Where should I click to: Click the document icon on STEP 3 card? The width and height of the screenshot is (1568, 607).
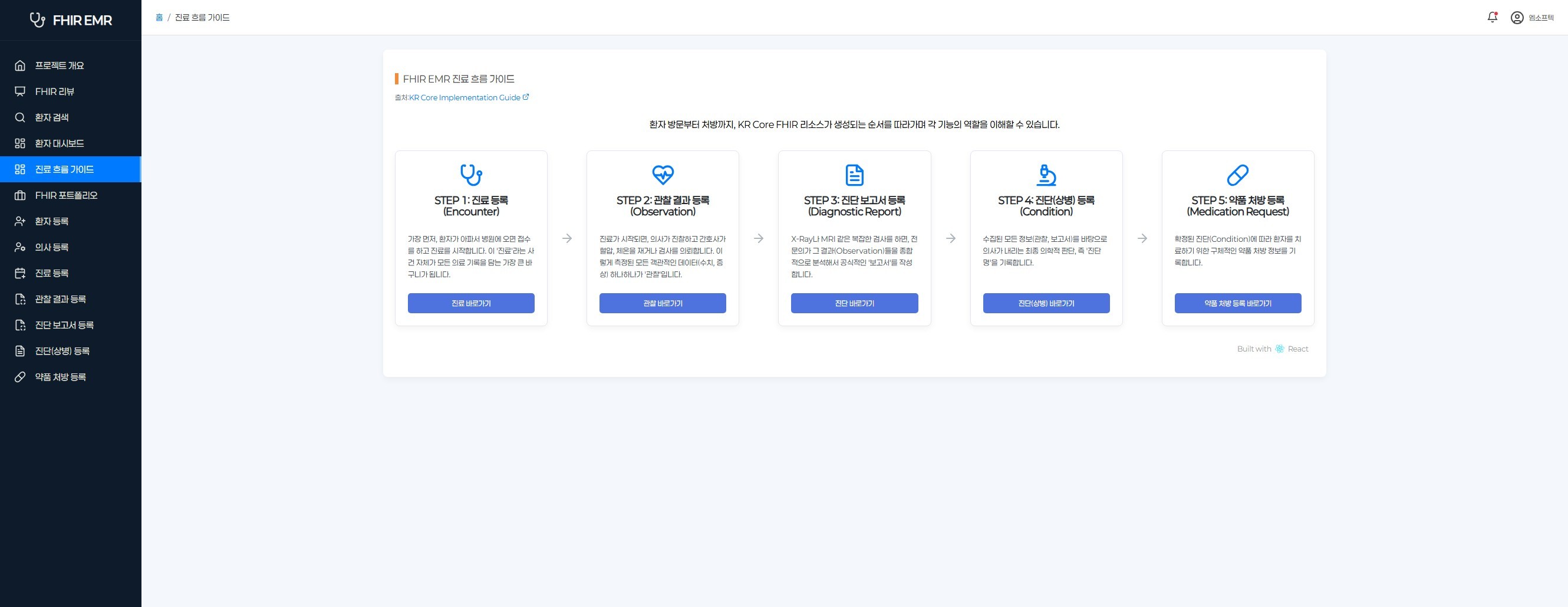click(855, 175)
